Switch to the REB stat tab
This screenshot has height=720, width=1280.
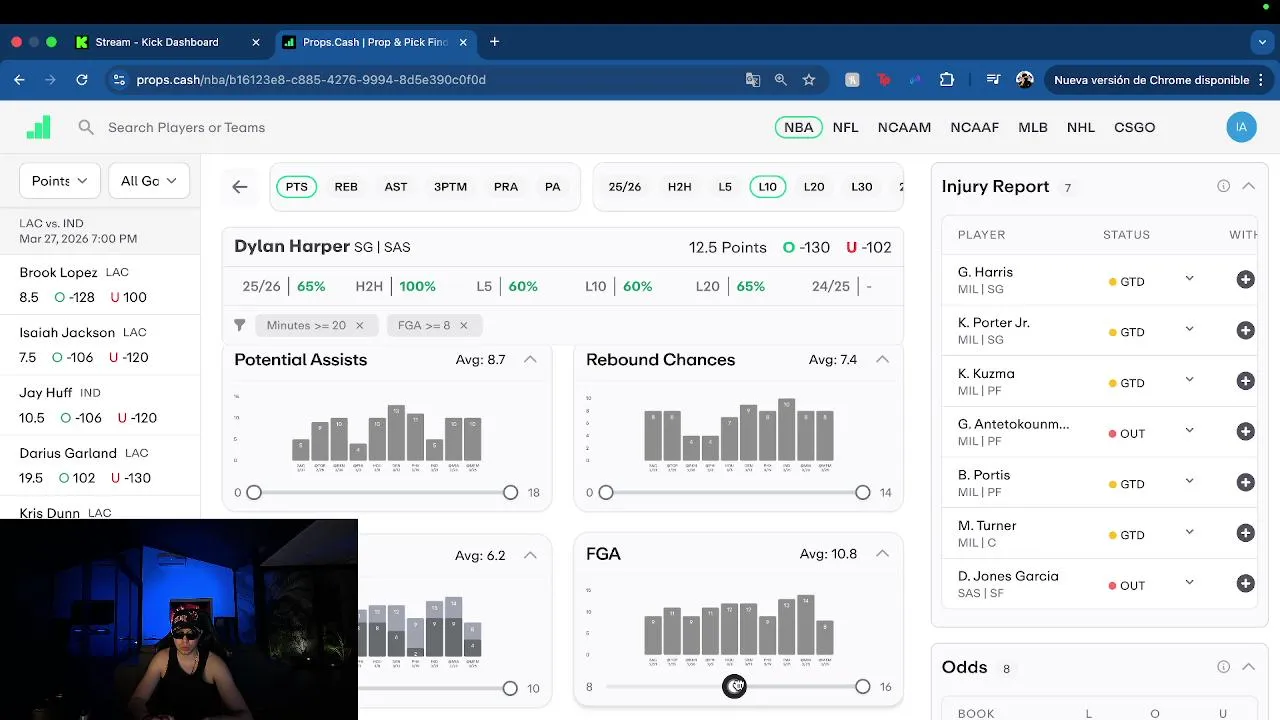346,187
